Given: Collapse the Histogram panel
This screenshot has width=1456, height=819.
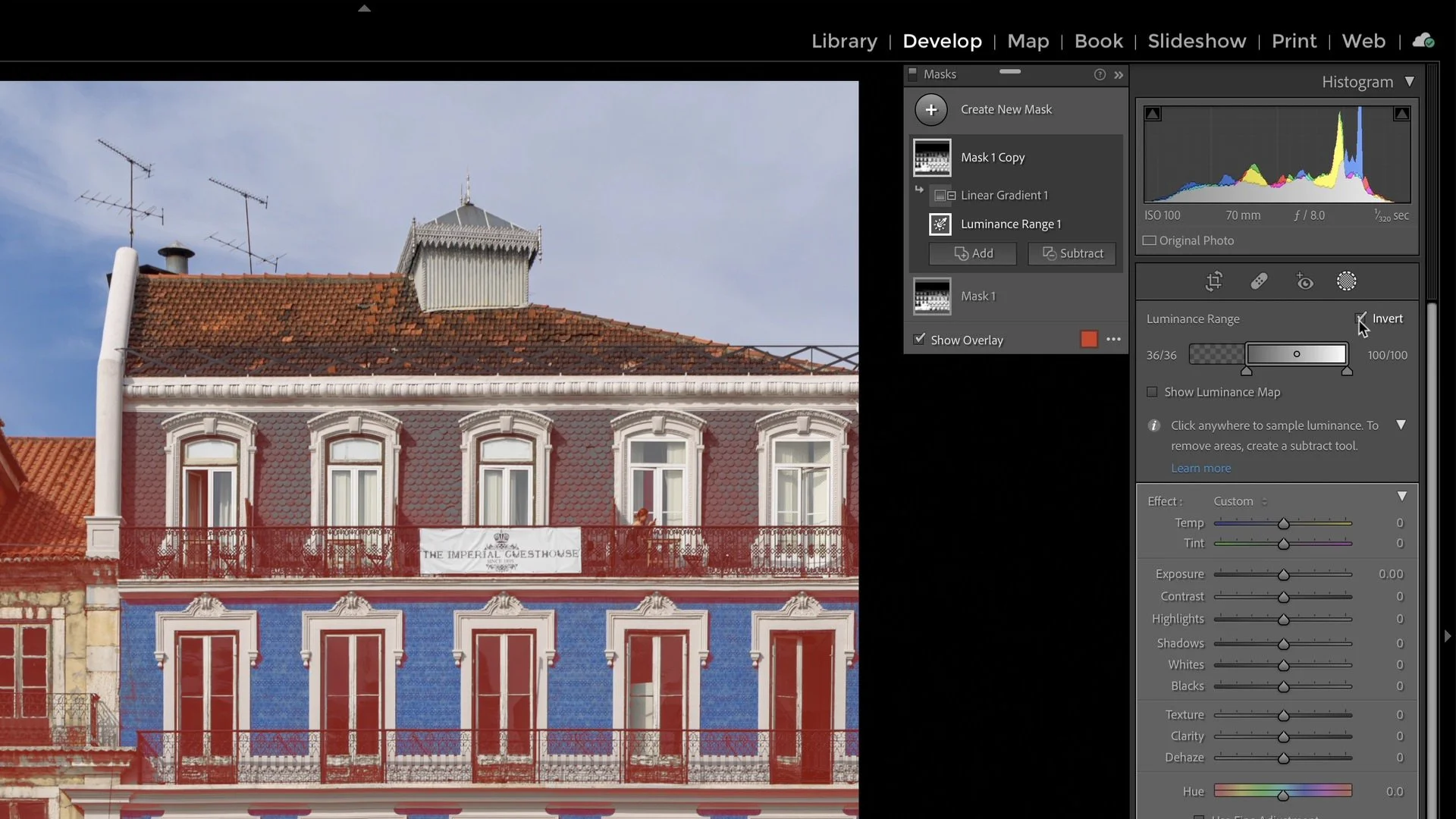Looking at the screenshot, I should click(x=1410, y=81).
